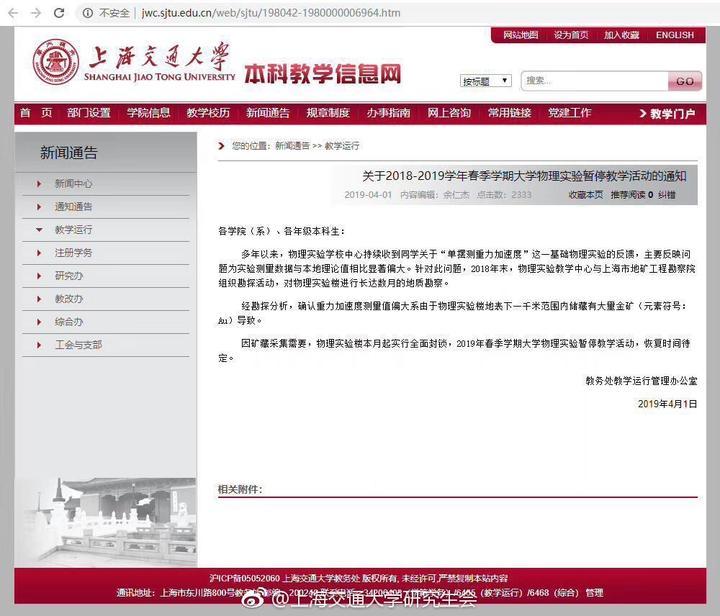720x616 pixels.
Task: Expand the 通知通告 sidebar item
Action: (x=39, y=207)
